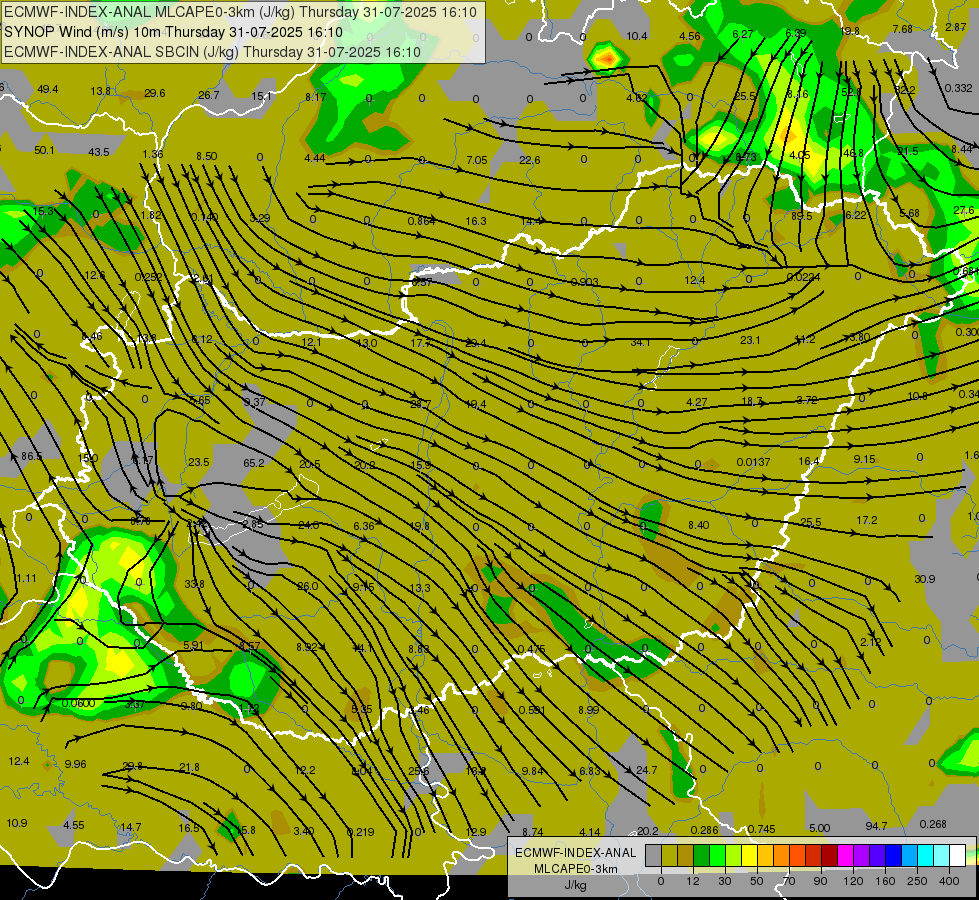Click the map value 9.96
The height and width of the screenshot is (900, 979).
coord(76,764)
